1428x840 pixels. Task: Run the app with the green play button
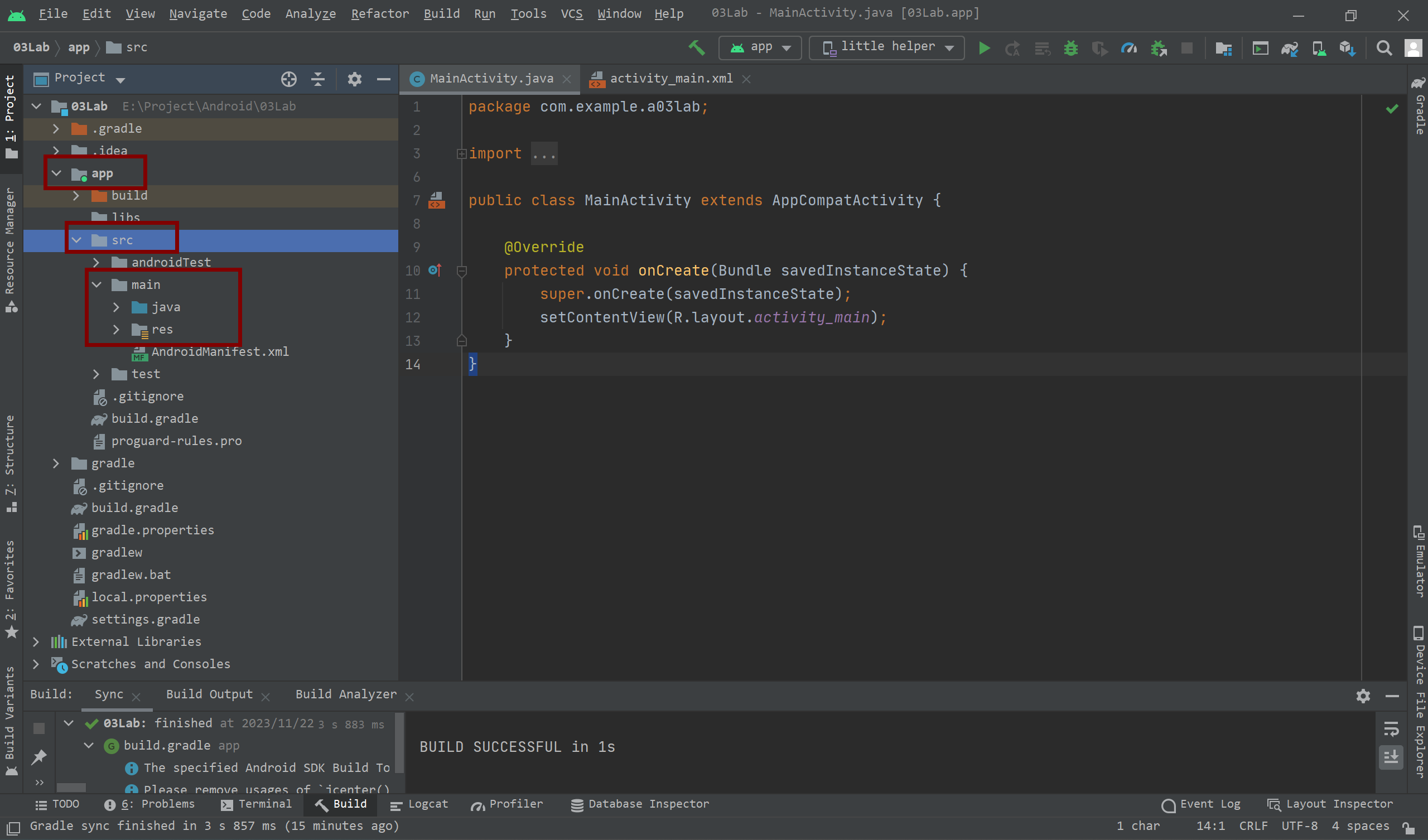(x=985, y=48)
